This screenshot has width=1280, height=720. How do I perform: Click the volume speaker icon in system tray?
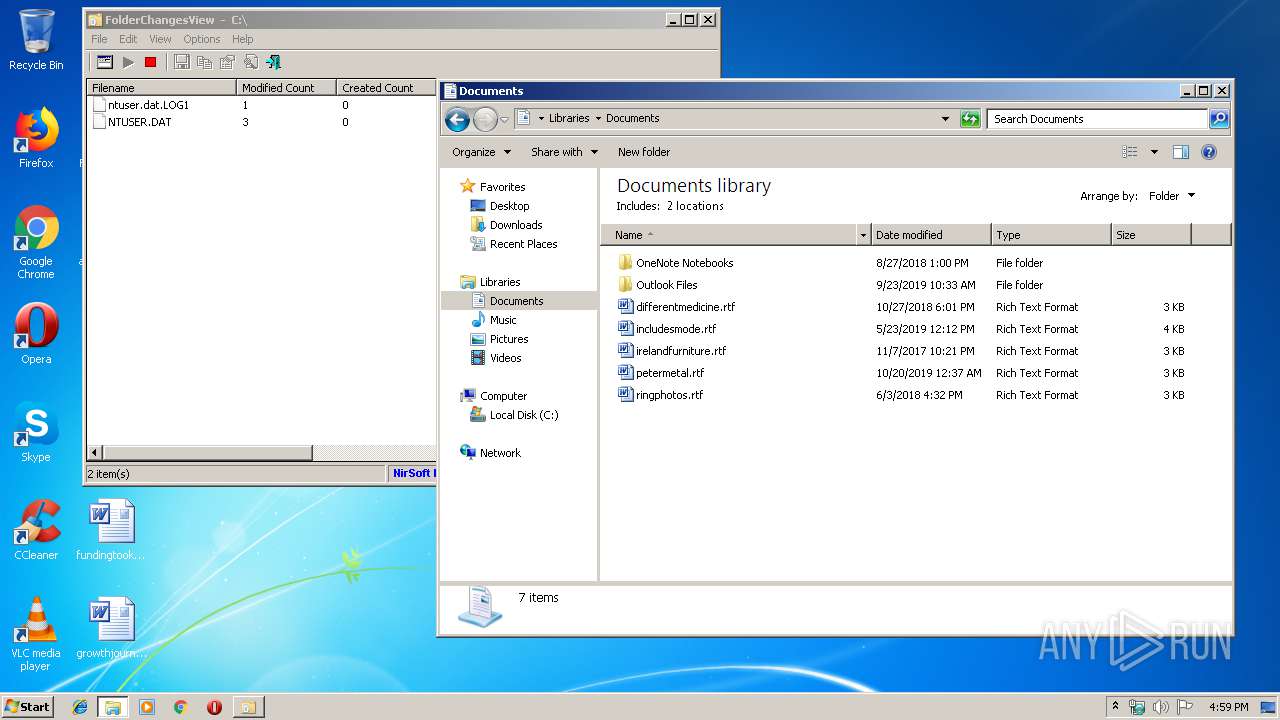coord(1161,707)
